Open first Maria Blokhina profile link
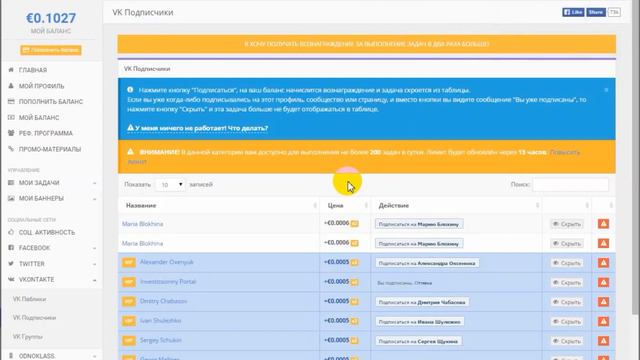Viewport: 640px width, 360px height. tap(142, 224)
